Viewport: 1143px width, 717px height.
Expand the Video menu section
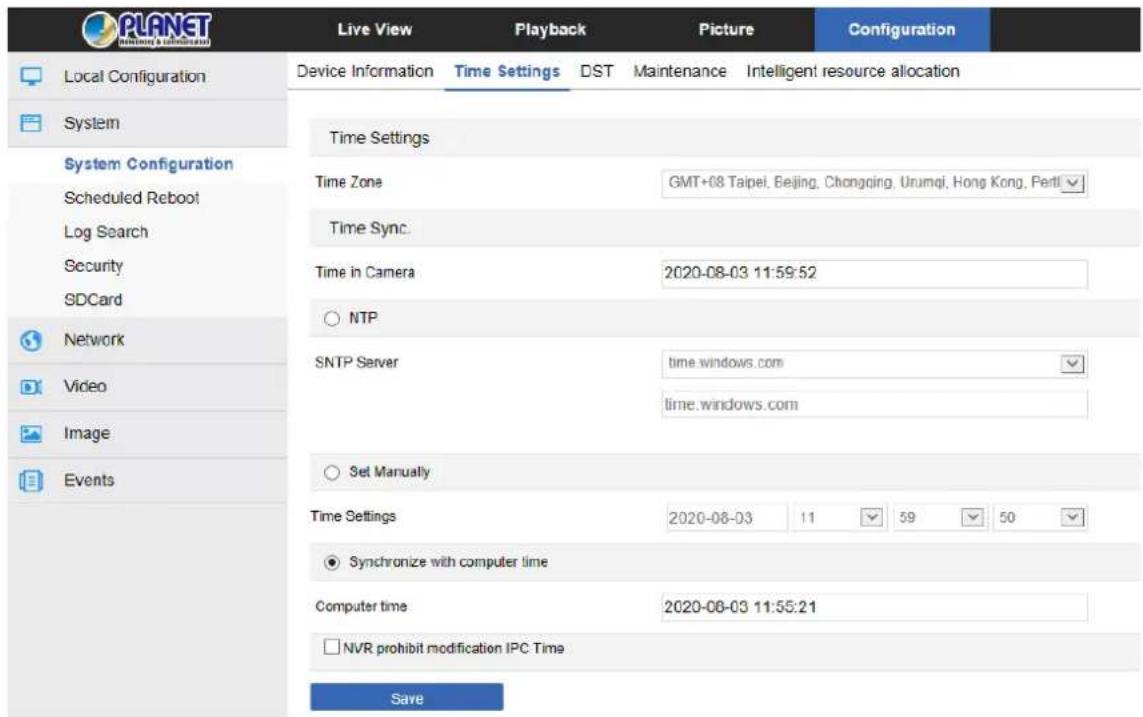coord(147,387)
